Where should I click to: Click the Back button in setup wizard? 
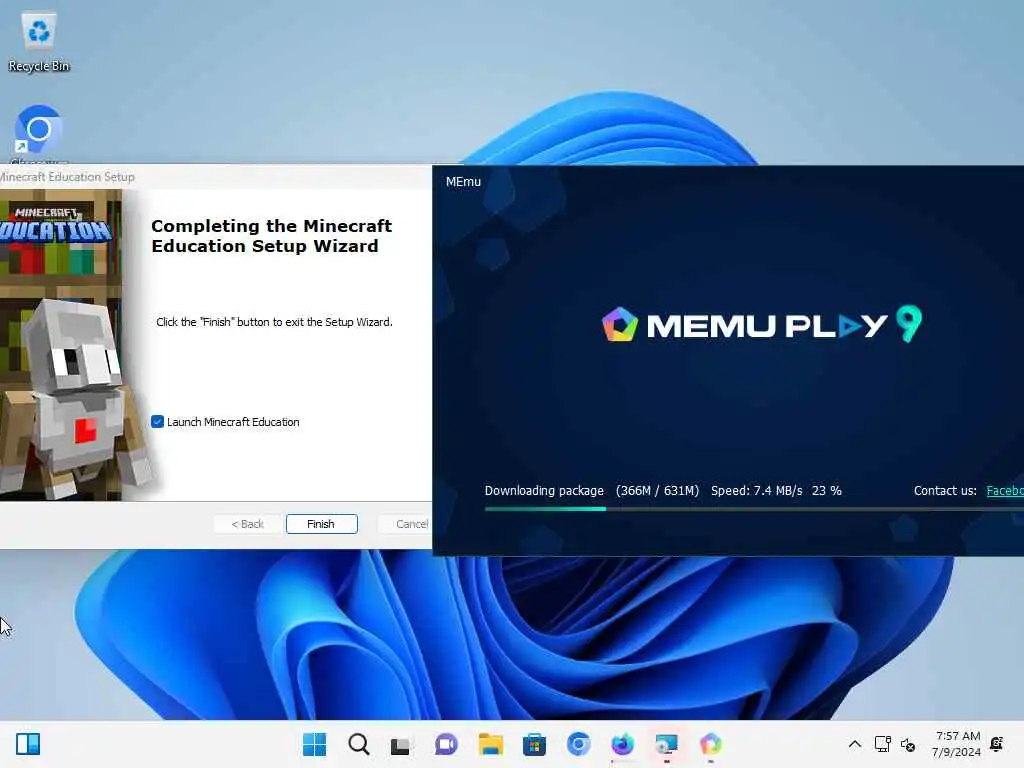click(x=248, y=524)
